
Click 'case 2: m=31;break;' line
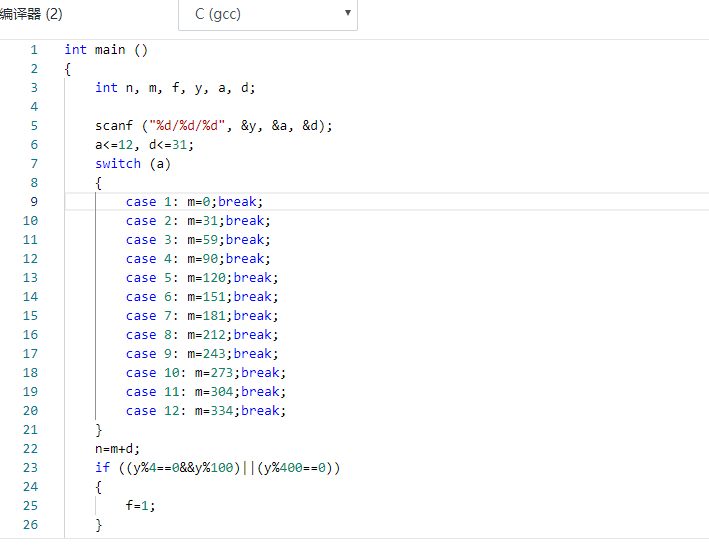pyautogui.click(x=198, y=221)
